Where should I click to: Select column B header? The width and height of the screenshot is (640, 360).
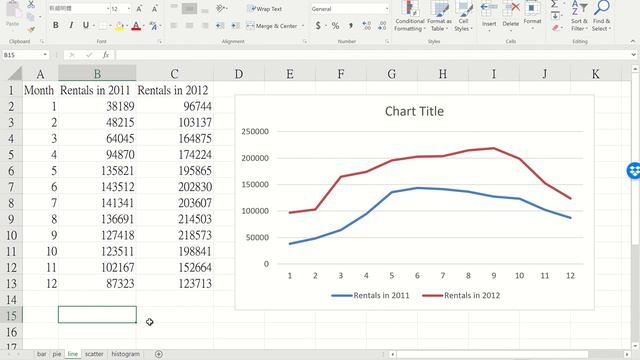[97, 73]
